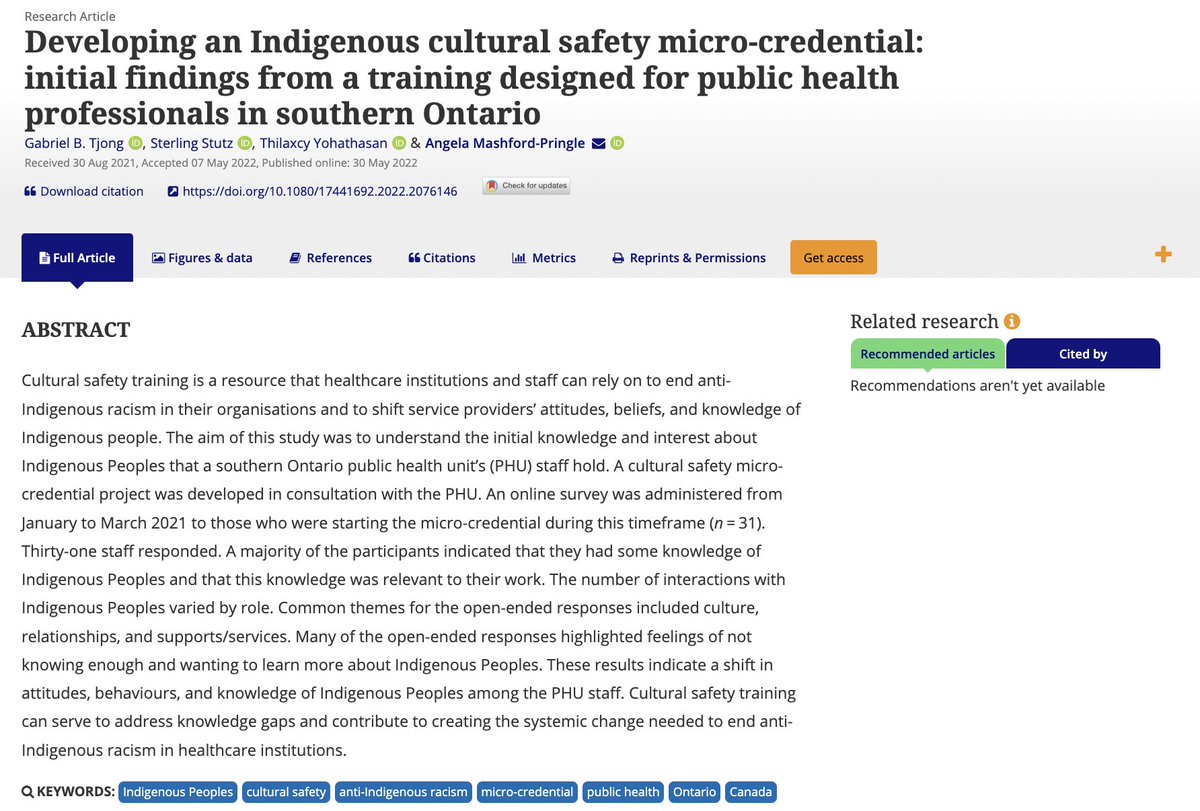The image size is (1200, 811).
Task: Open Angela Mashford-Pringle's ORCID icon
Action: click(617, 143)
